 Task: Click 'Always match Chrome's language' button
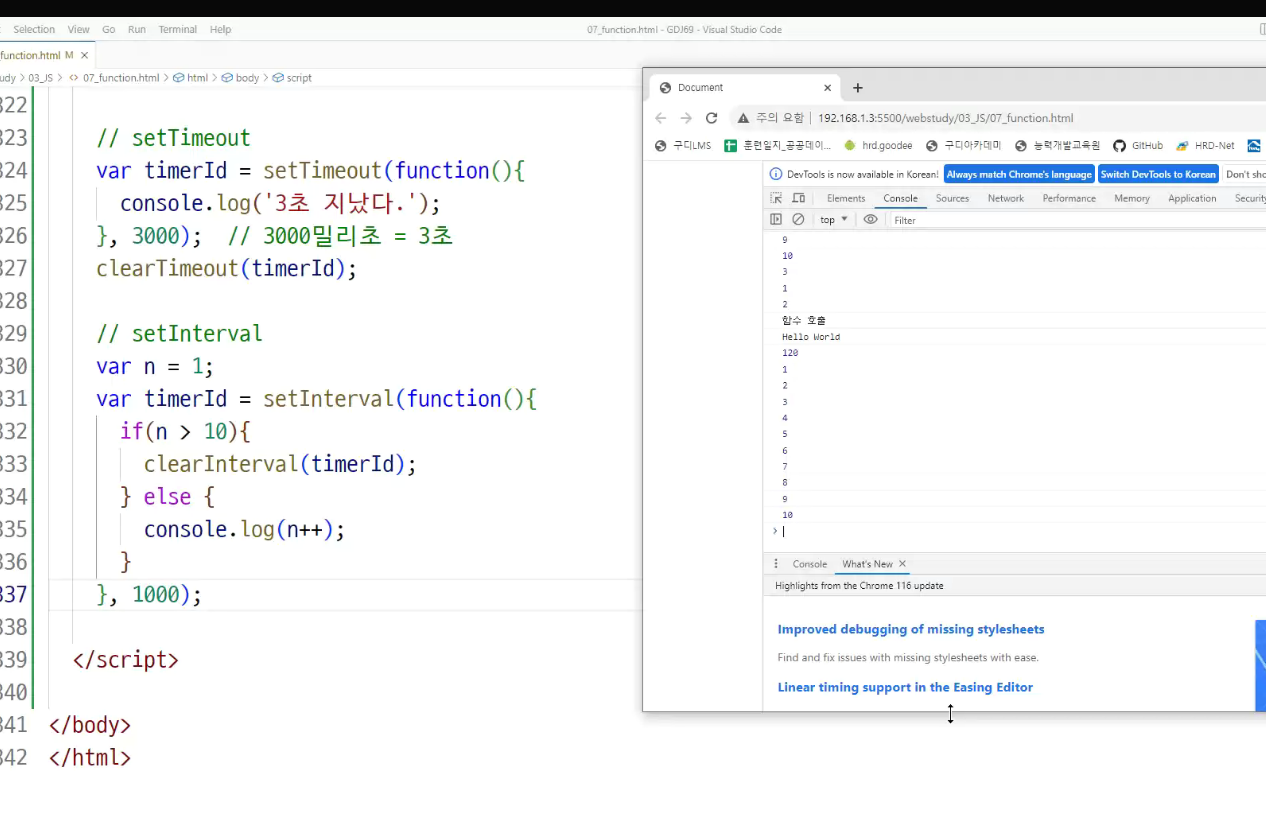(x=1019, y=174)
